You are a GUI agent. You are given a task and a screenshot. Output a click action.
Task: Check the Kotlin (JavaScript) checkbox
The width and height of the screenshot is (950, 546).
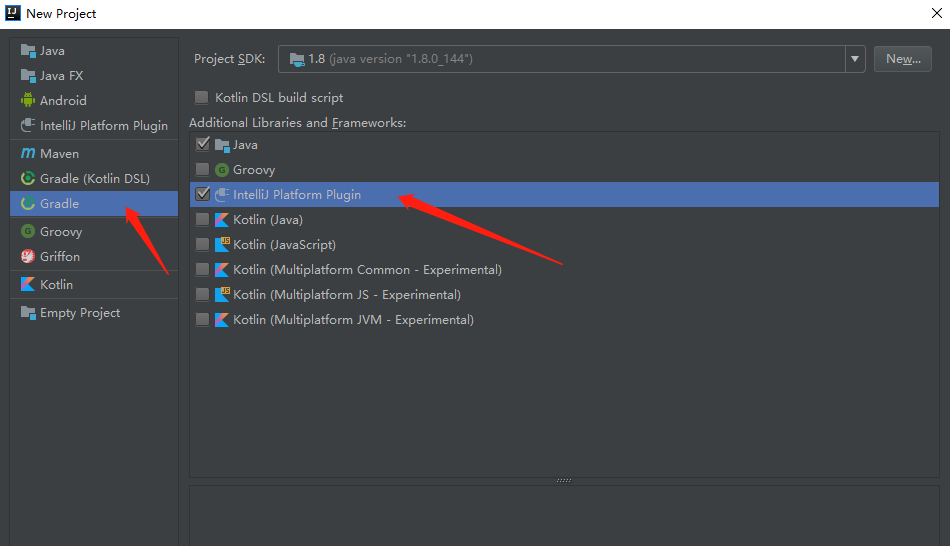click(202, 244)
